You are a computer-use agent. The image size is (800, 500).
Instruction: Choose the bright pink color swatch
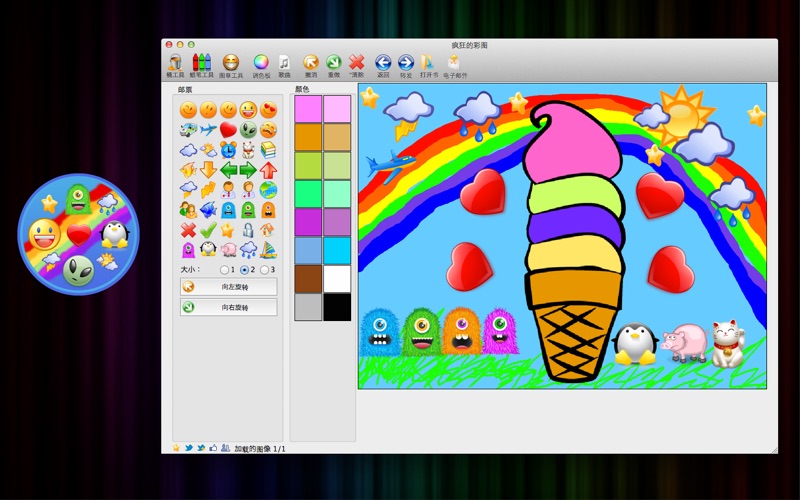308,109
